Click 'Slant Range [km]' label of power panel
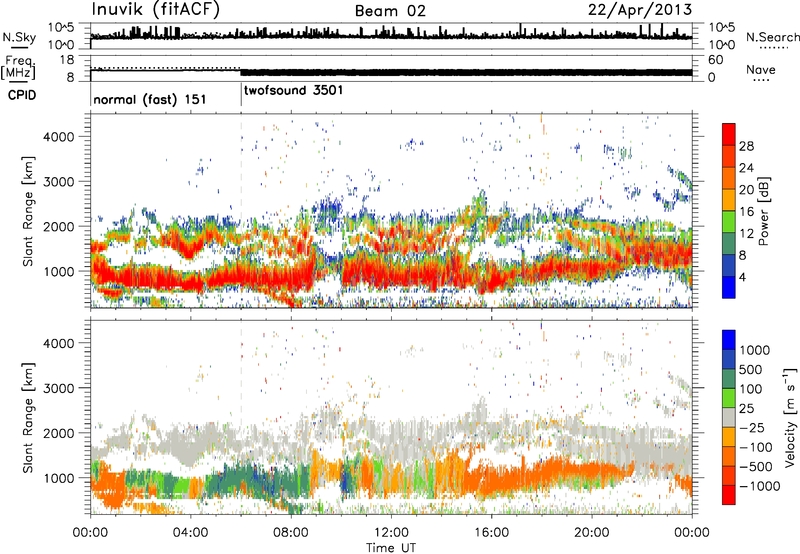Screen dimensions: 800x554 pos(28,211)
